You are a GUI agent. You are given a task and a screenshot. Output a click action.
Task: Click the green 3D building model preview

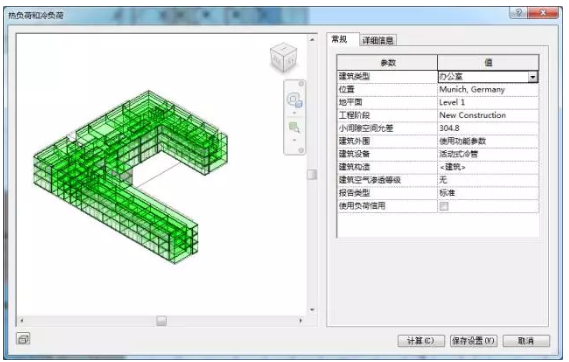131,176
